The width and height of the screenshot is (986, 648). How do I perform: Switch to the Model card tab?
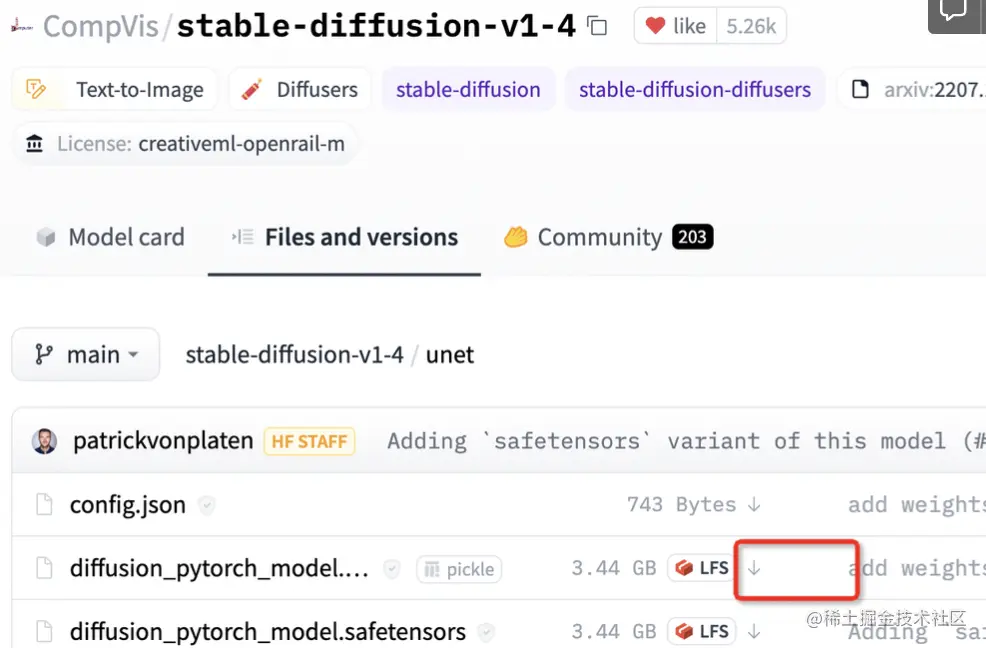tap(110, 238)
